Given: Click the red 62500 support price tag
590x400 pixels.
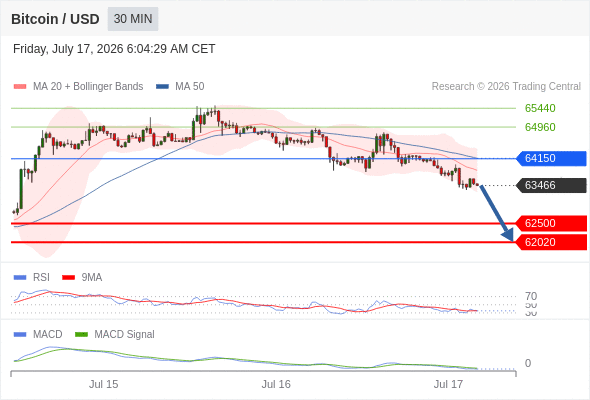Looking at the screenshot, I should pos(551,224).
